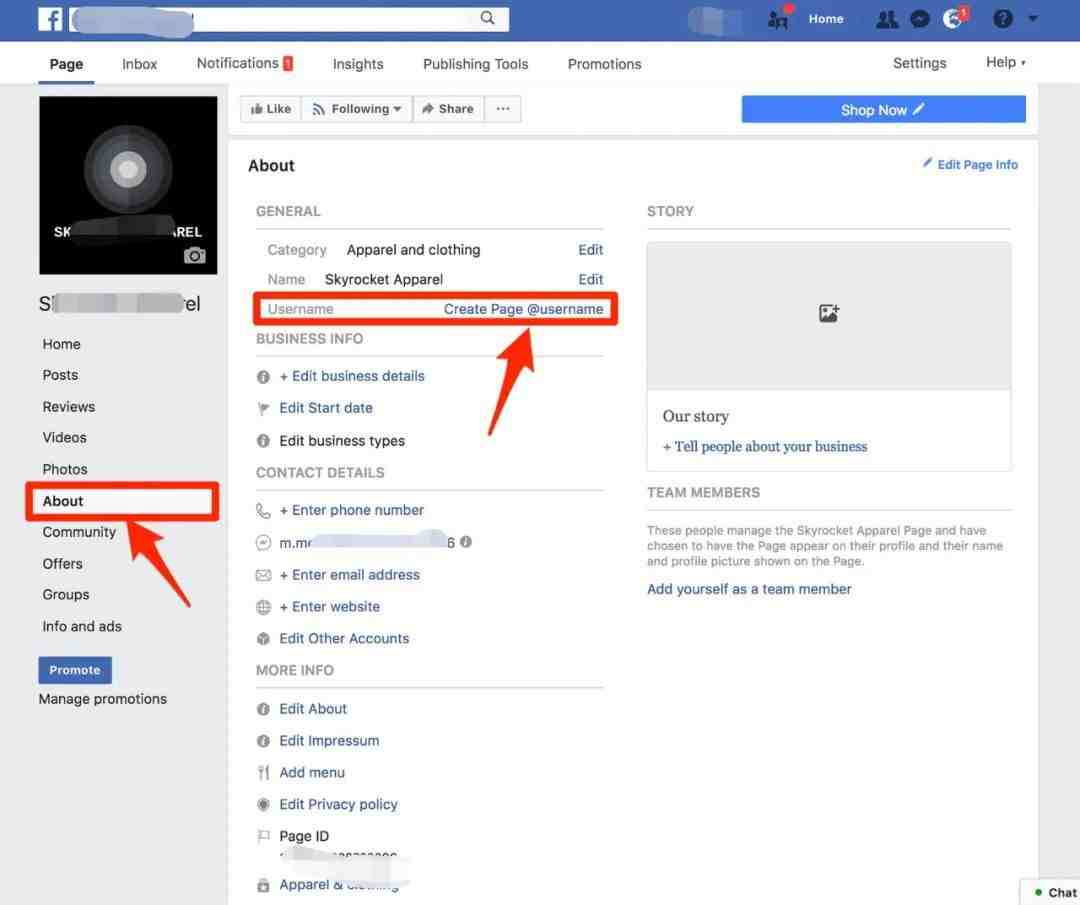Viewport: 1080px width, 905px height.
Task: Click the Share button
Action: click(x=448, y=109)
